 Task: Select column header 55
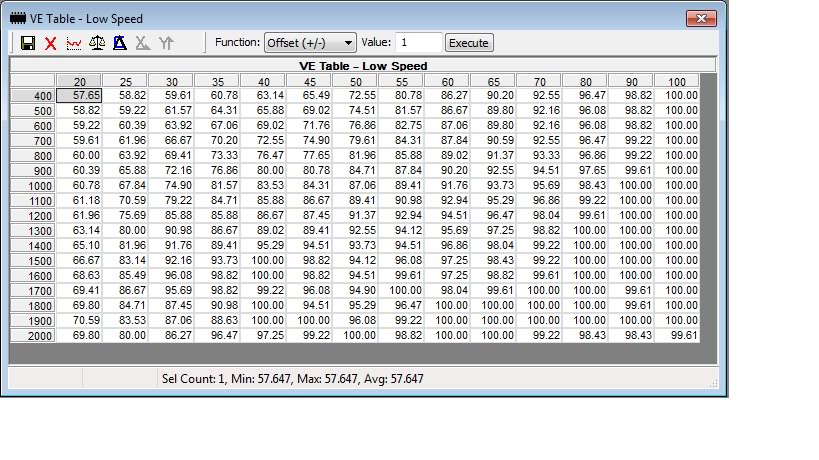pyautogui.click(x=401, y=81)
